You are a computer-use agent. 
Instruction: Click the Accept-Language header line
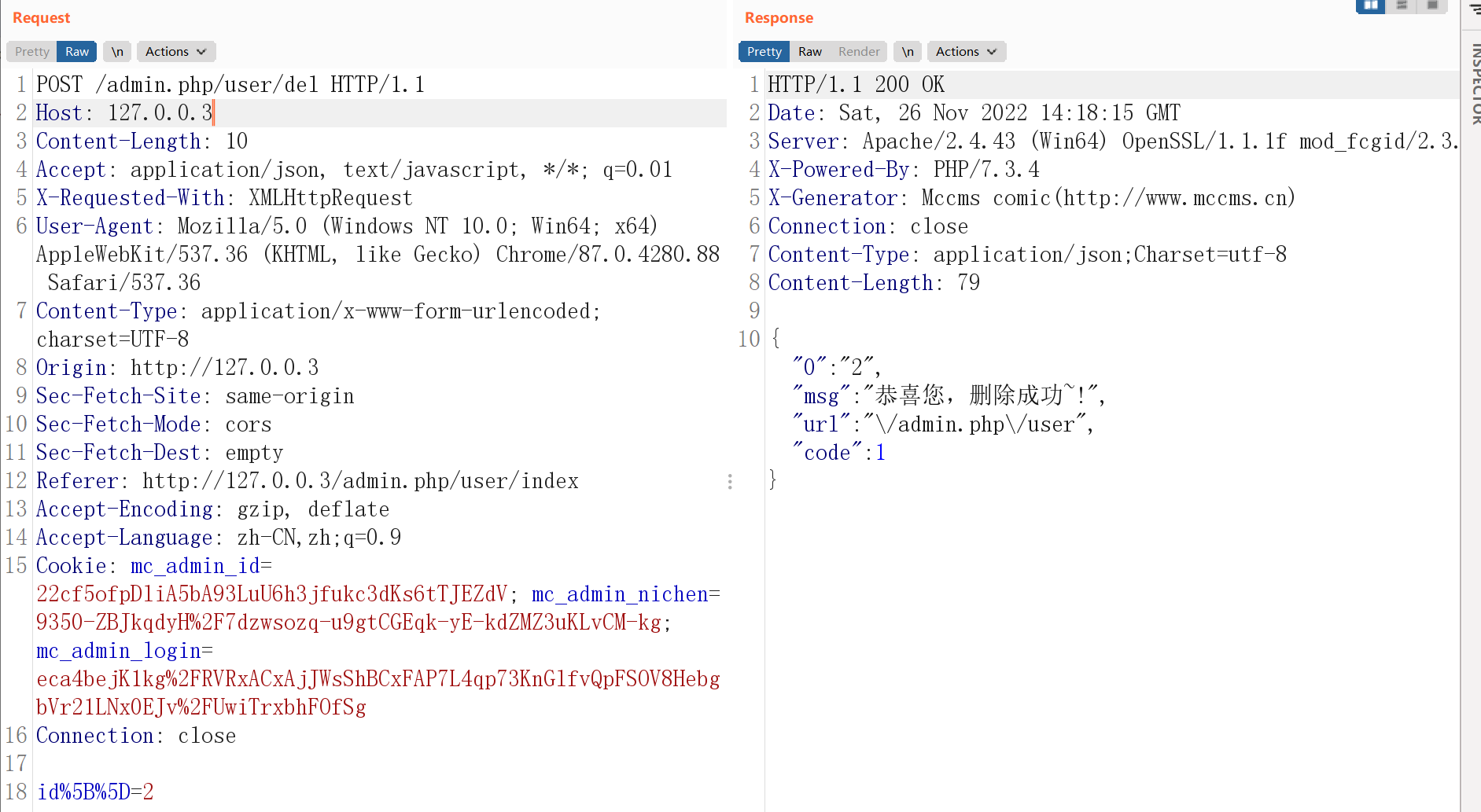(x=219, y=538)
